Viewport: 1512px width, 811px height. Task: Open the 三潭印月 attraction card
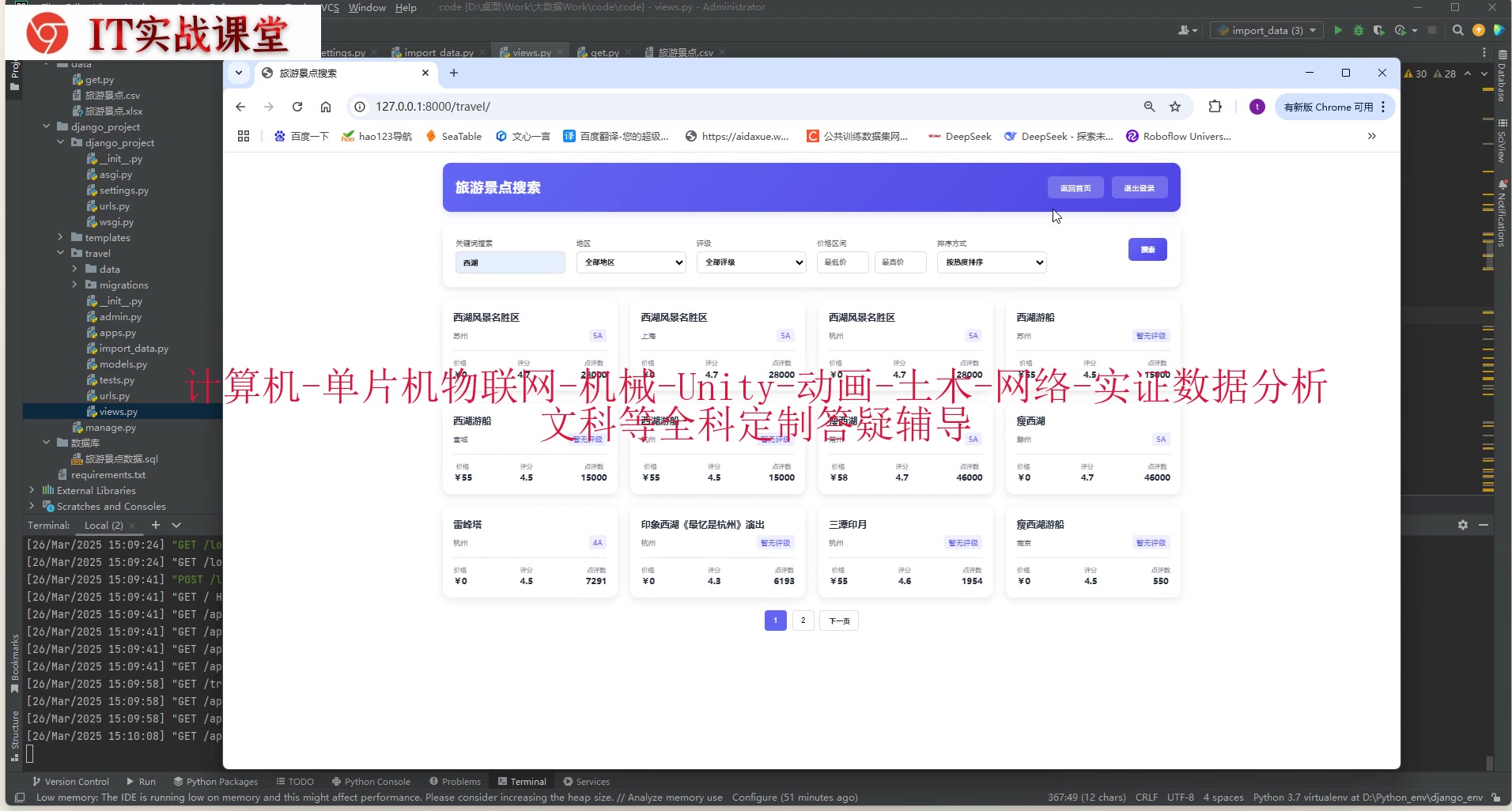click(905, 553)
